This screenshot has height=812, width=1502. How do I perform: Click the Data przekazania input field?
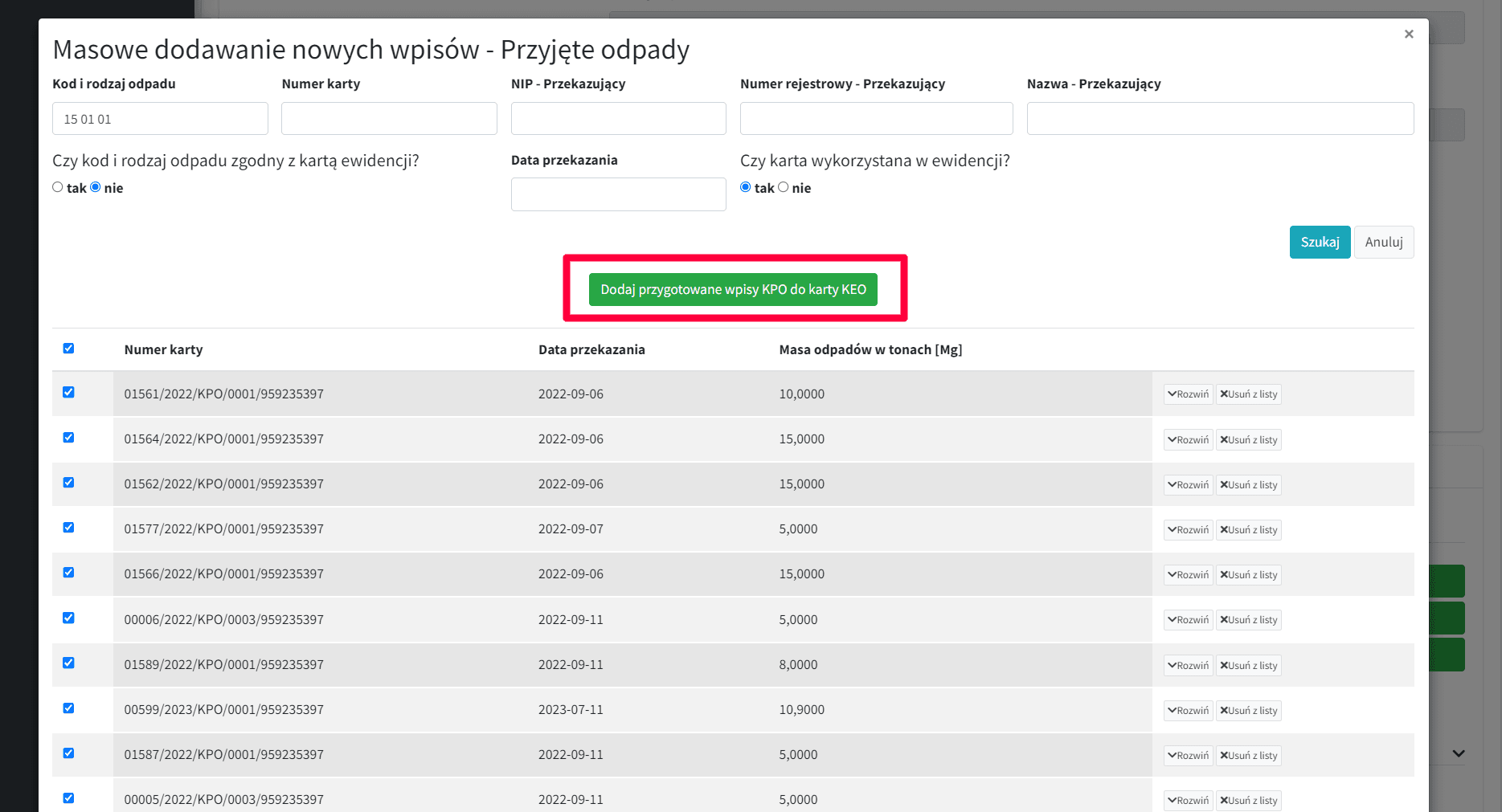(x=618, y=194)
